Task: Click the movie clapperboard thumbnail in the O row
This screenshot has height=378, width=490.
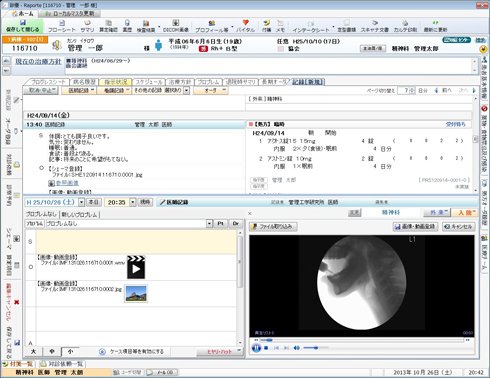Action: pyautogui.click(x=136, y=267)
